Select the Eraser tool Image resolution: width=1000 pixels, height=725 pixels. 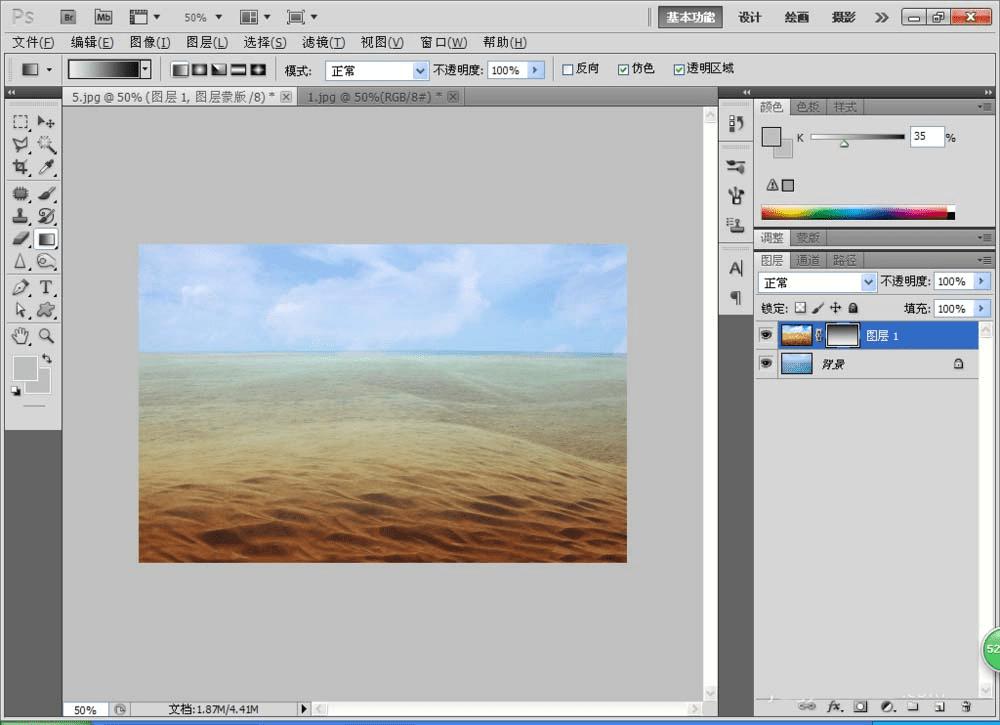[x=20, y=239]
